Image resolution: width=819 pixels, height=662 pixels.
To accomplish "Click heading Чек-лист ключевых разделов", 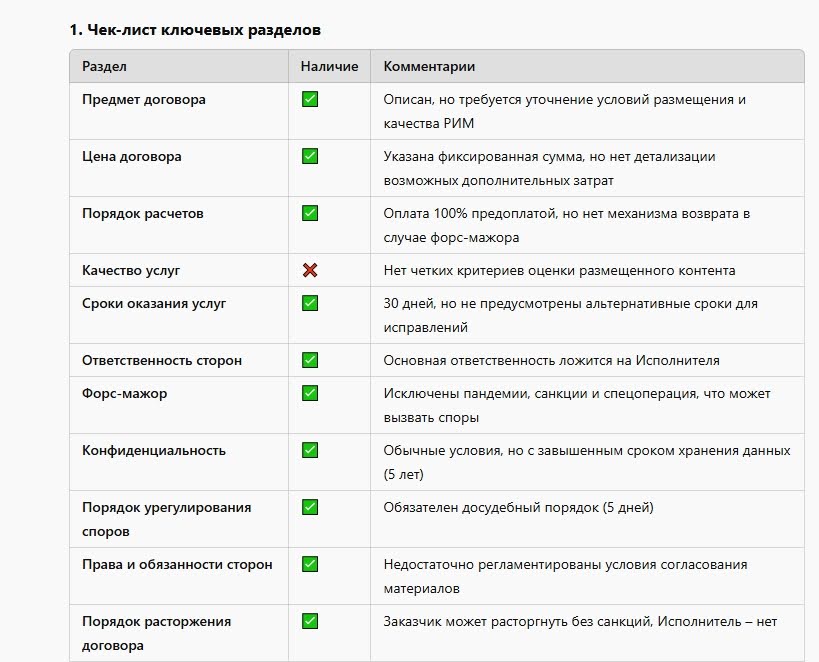I will point(195,30).
